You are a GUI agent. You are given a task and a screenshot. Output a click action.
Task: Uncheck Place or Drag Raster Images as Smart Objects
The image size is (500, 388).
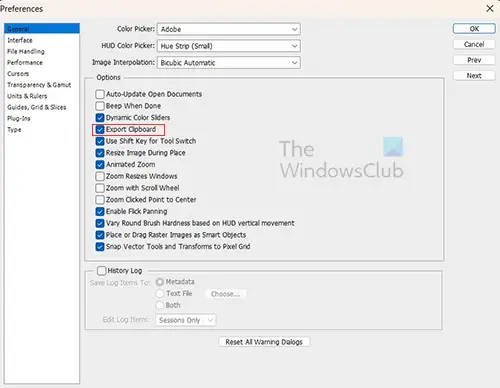[x=100, y=235]
